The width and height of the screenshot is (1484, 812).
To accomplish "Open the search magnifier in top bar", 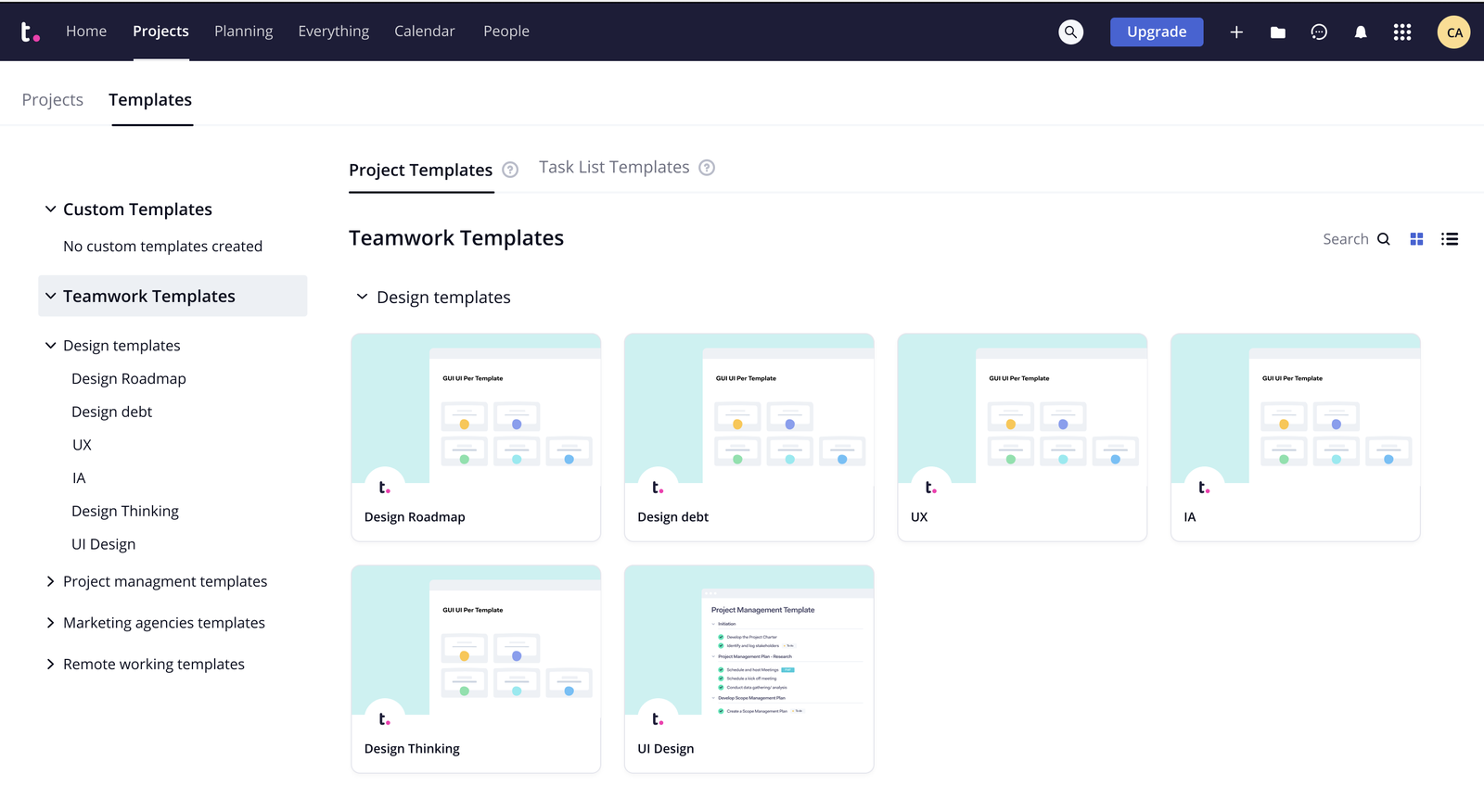I will click(x=1071, y=32).
